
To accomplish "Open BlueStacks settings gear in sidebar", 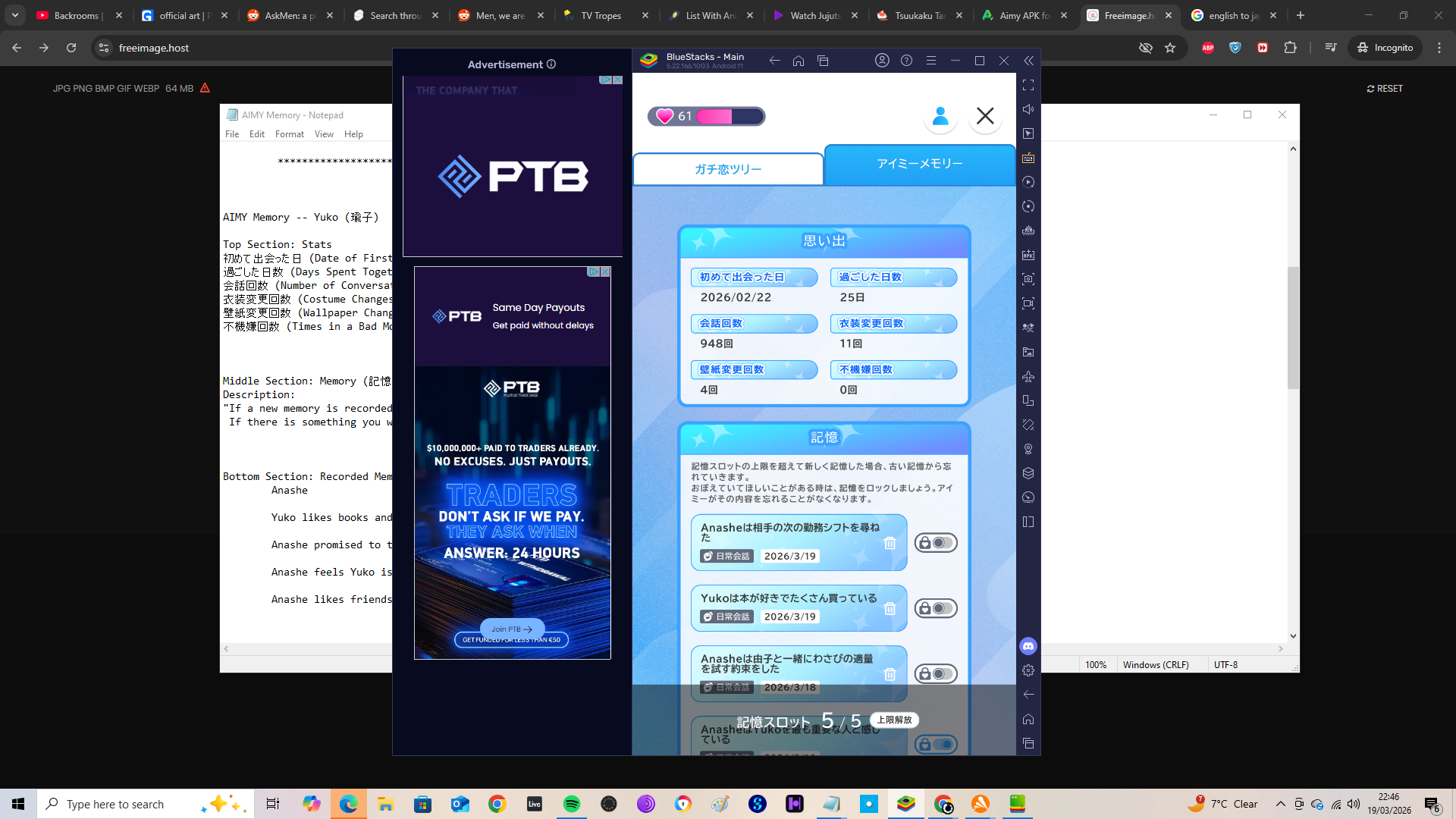I will coord(1028,670).
